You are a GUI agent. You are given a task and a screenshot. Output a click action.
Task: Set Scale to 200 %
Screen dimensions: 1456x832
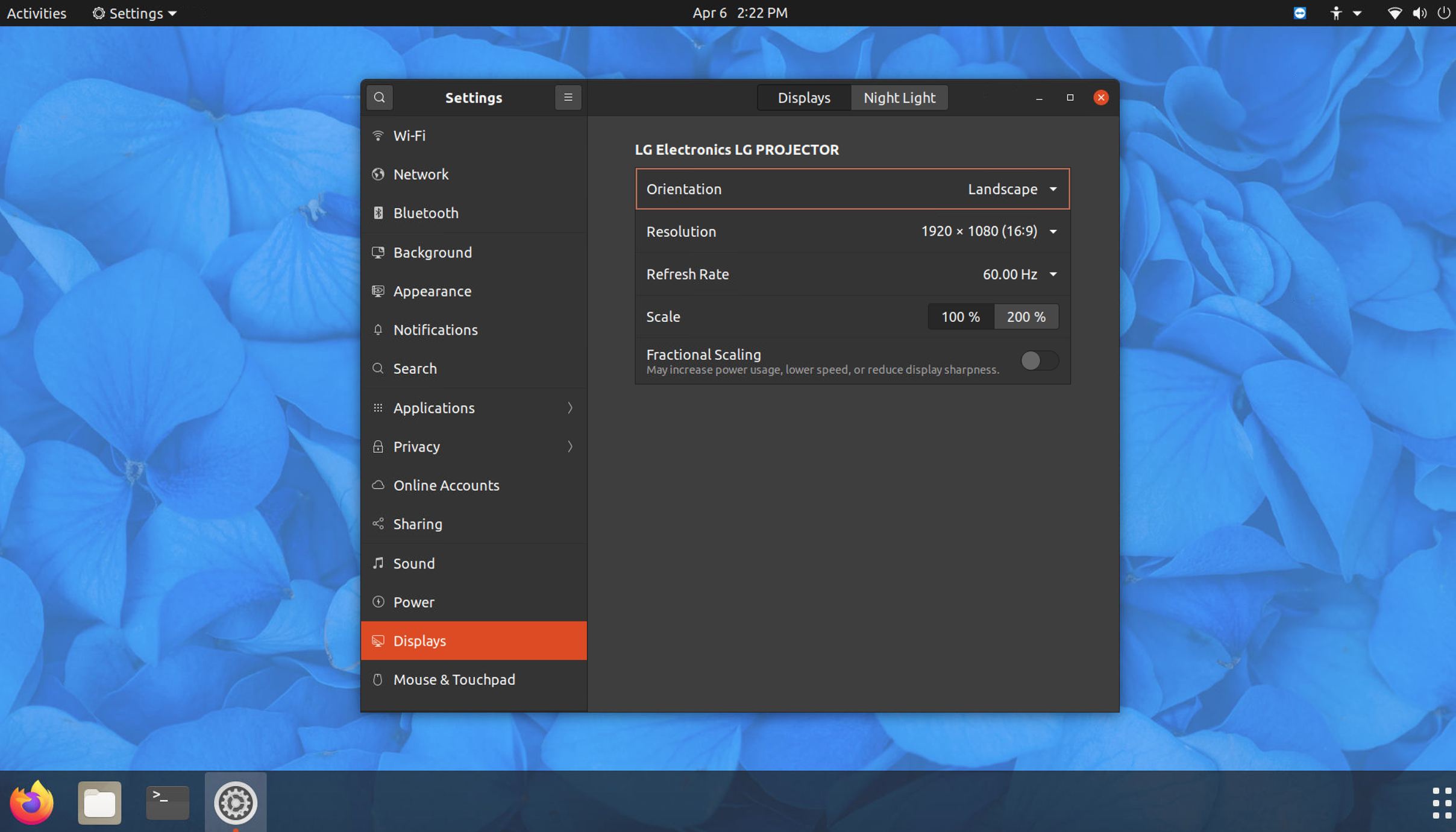pos(1026,317)
